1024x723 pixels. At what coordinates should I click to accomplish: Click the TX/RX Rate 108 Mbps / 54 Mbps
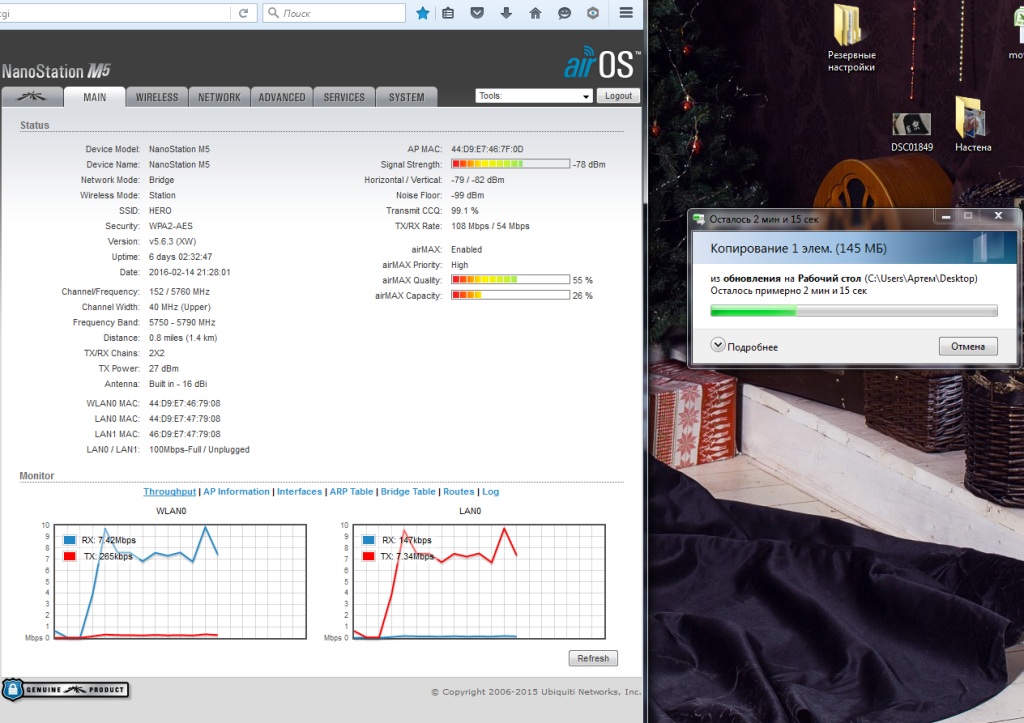(x=490, y=226)
